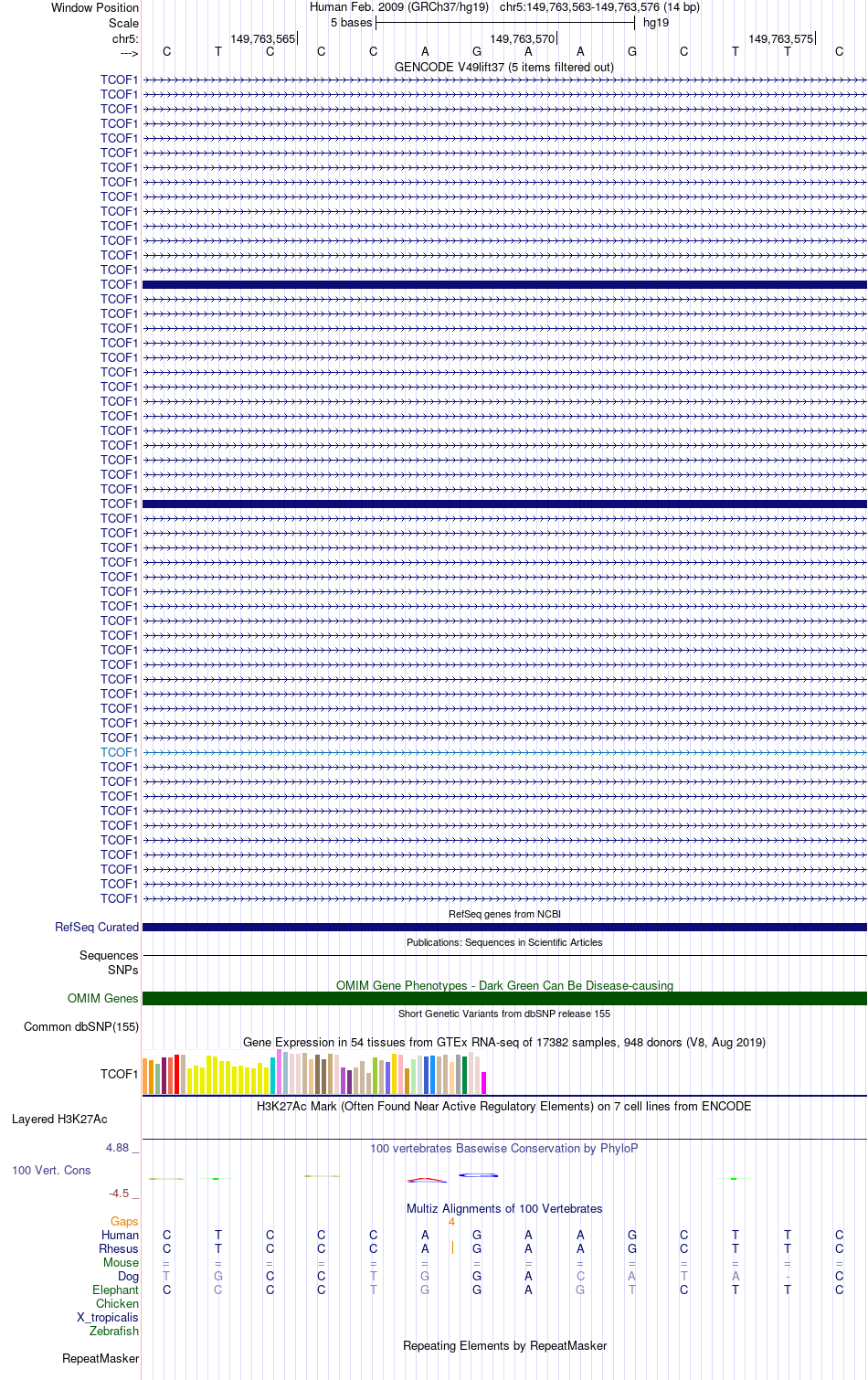Click the ---> sequence direction arrow
Viewport: 868px width, 1380px height.
(129, 53)
